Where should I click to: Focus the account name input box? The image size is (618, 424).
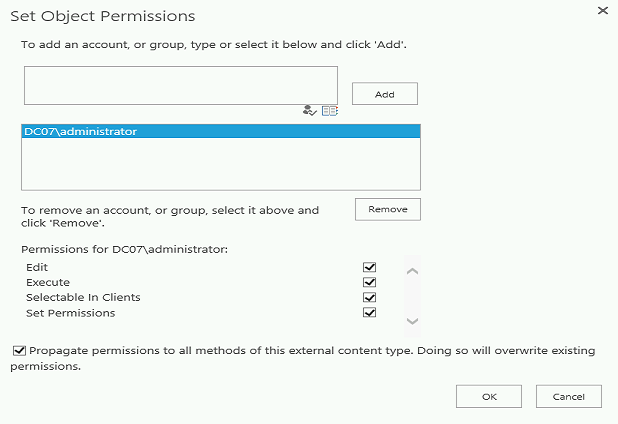pyautogui.click(x=180, y=86)
